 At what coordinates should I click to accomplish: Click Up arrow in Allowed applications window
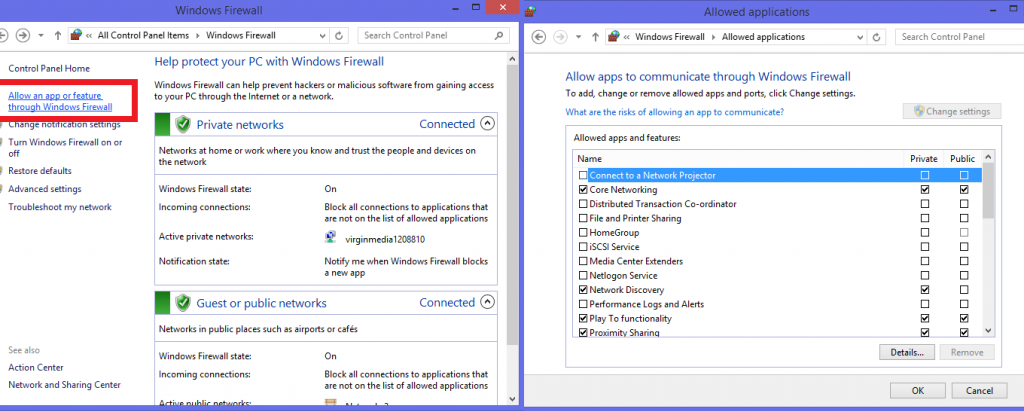coord(595,37)
